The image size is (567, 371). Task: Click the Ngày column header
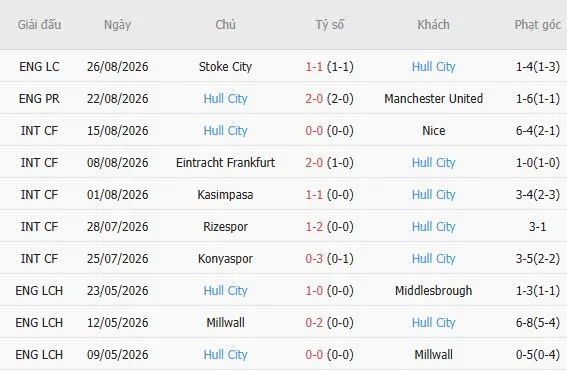117,25
